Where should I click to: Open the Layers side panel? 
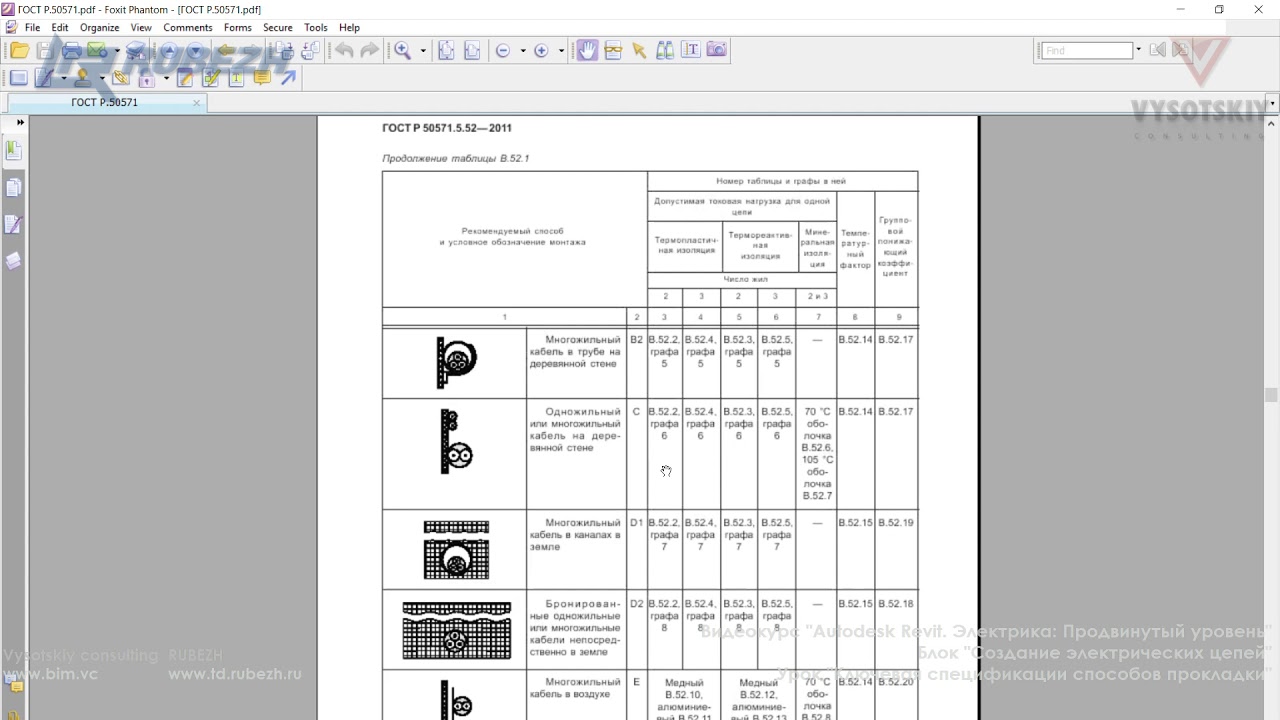click(x=13, y=261)
